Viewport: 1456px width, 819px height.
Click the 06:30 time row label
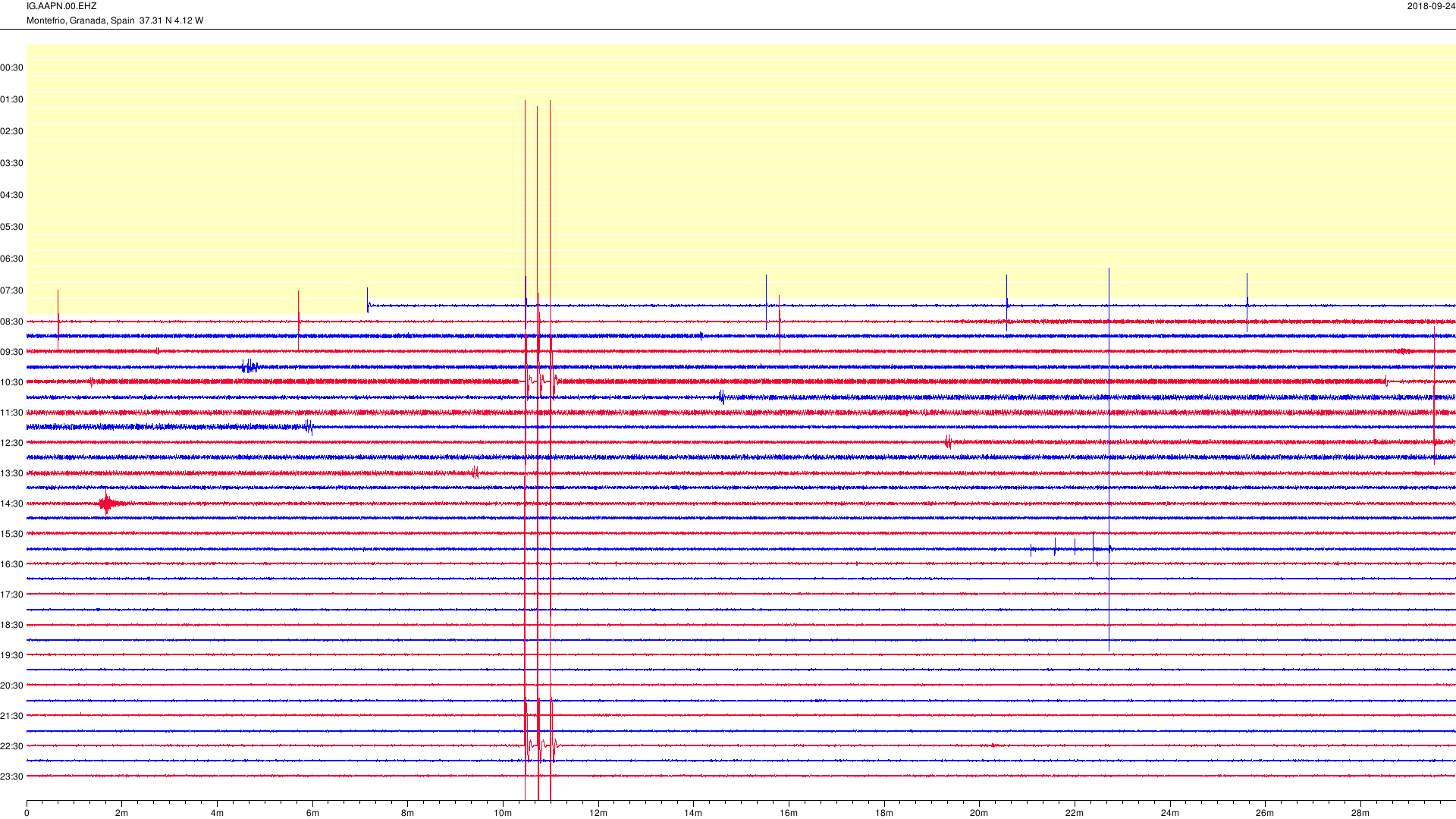pos(11,259)
